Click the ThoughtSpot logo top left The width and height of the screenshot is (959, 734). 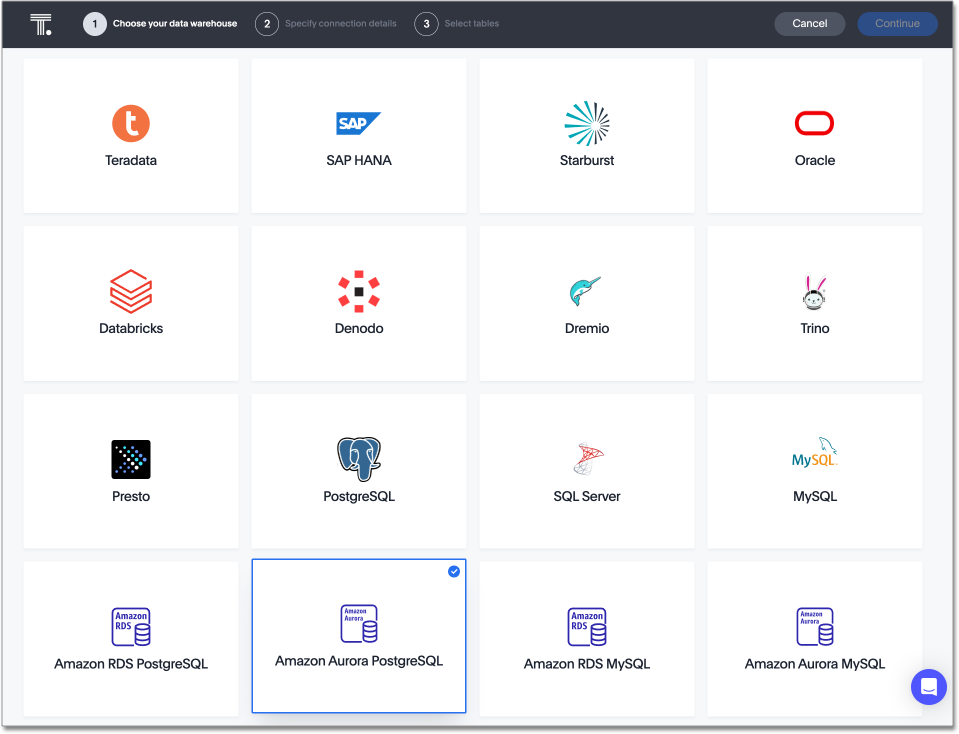click(41, 23)
